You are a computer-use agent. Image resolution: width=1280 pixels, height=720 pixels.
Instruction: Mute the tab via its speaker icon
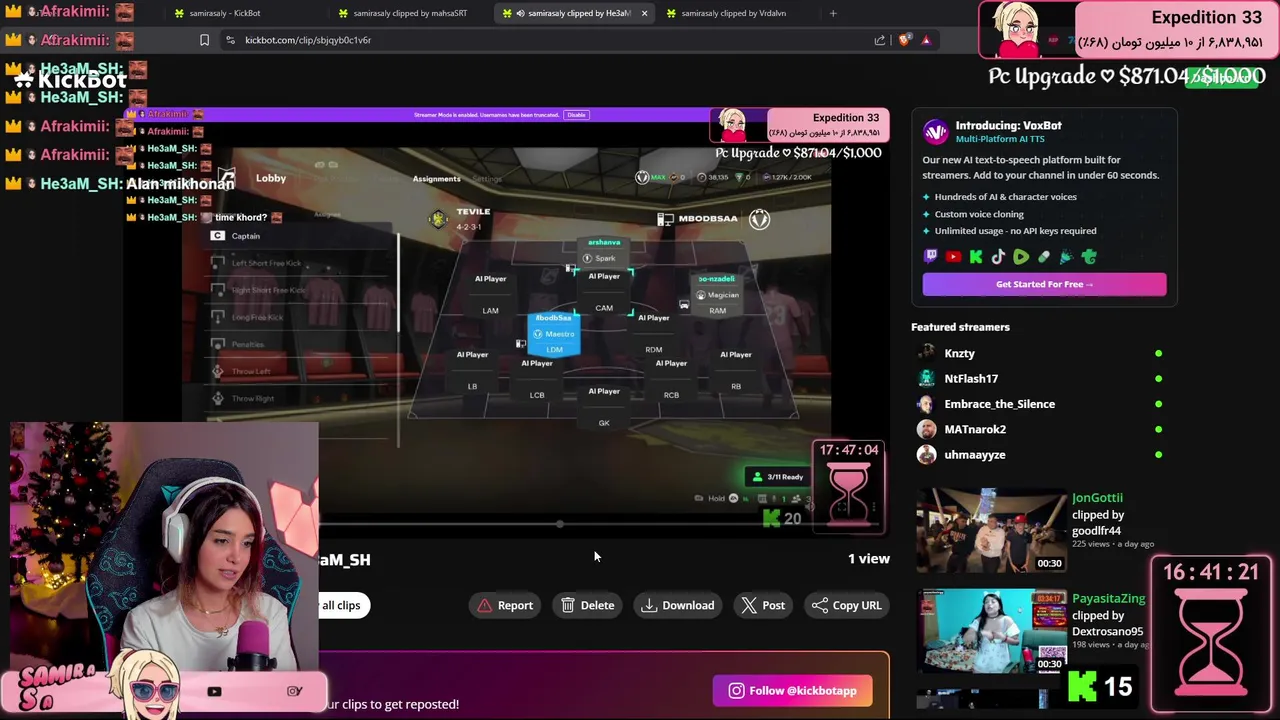click(521, 13)
